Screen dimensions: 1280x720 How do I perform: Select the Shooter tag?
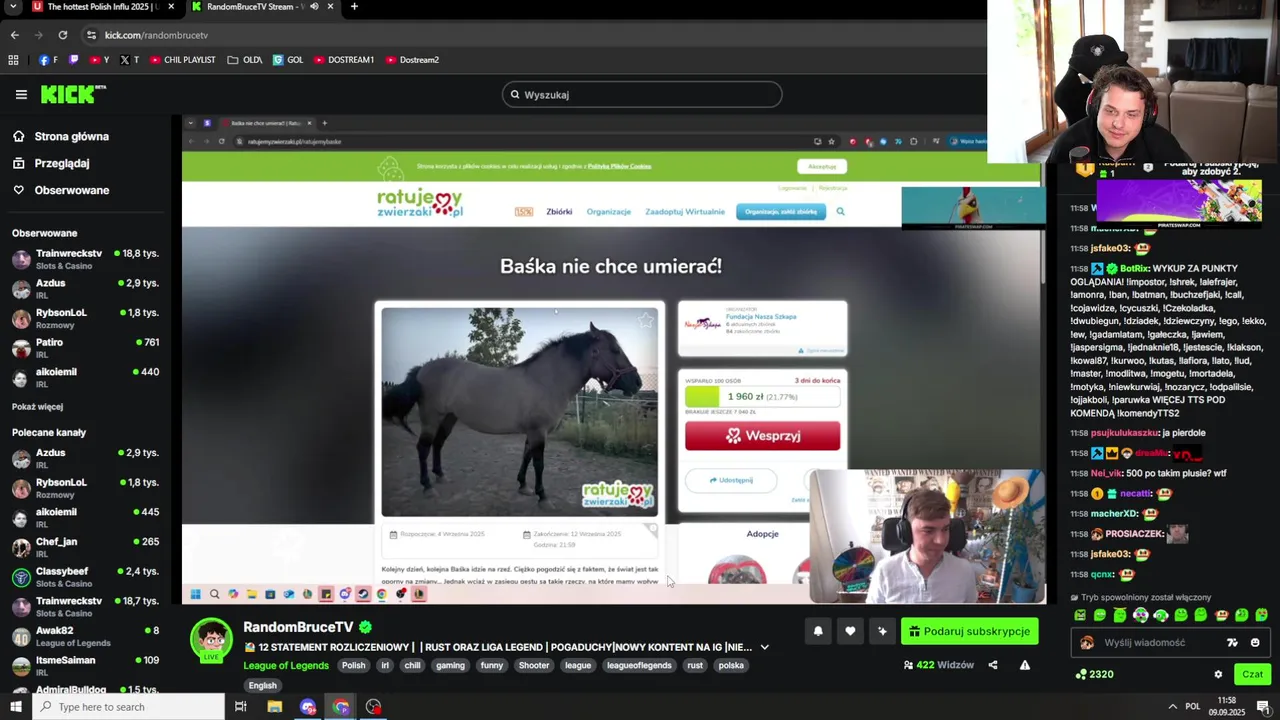[x=534, y=666]
